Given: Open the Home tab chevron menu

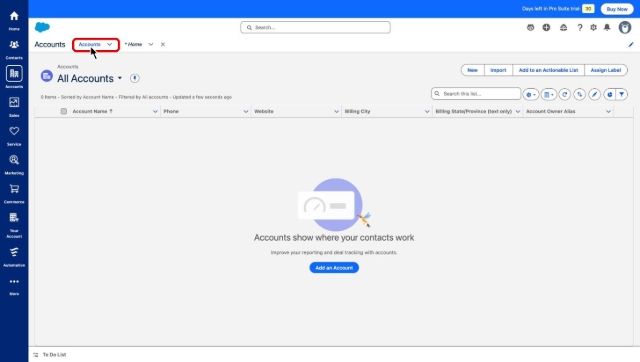Looking at the screenshot, I should [151, 44].
